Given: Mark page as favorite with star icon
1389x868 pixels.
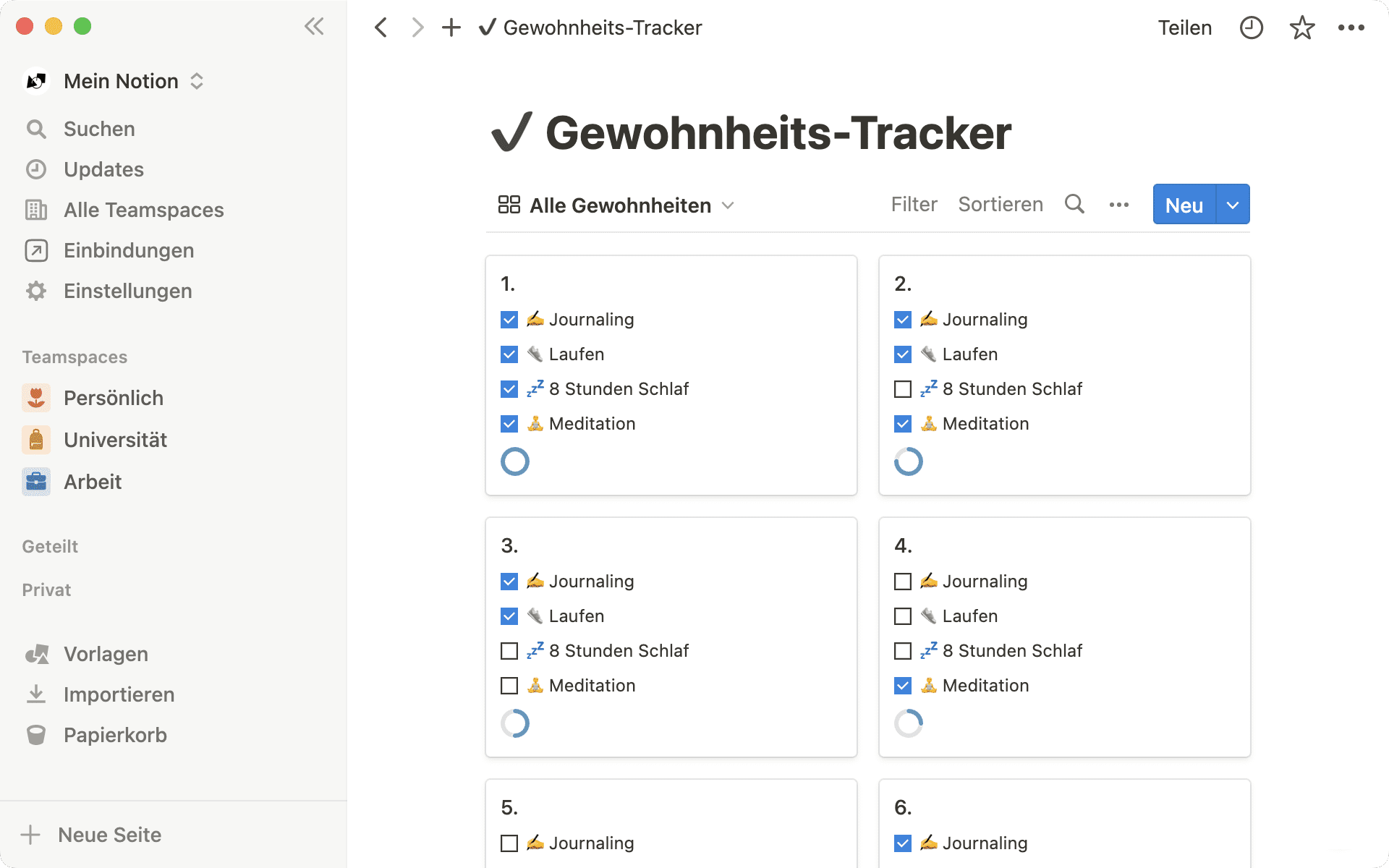Looking at the screenshot, I should coord(1301,27).
